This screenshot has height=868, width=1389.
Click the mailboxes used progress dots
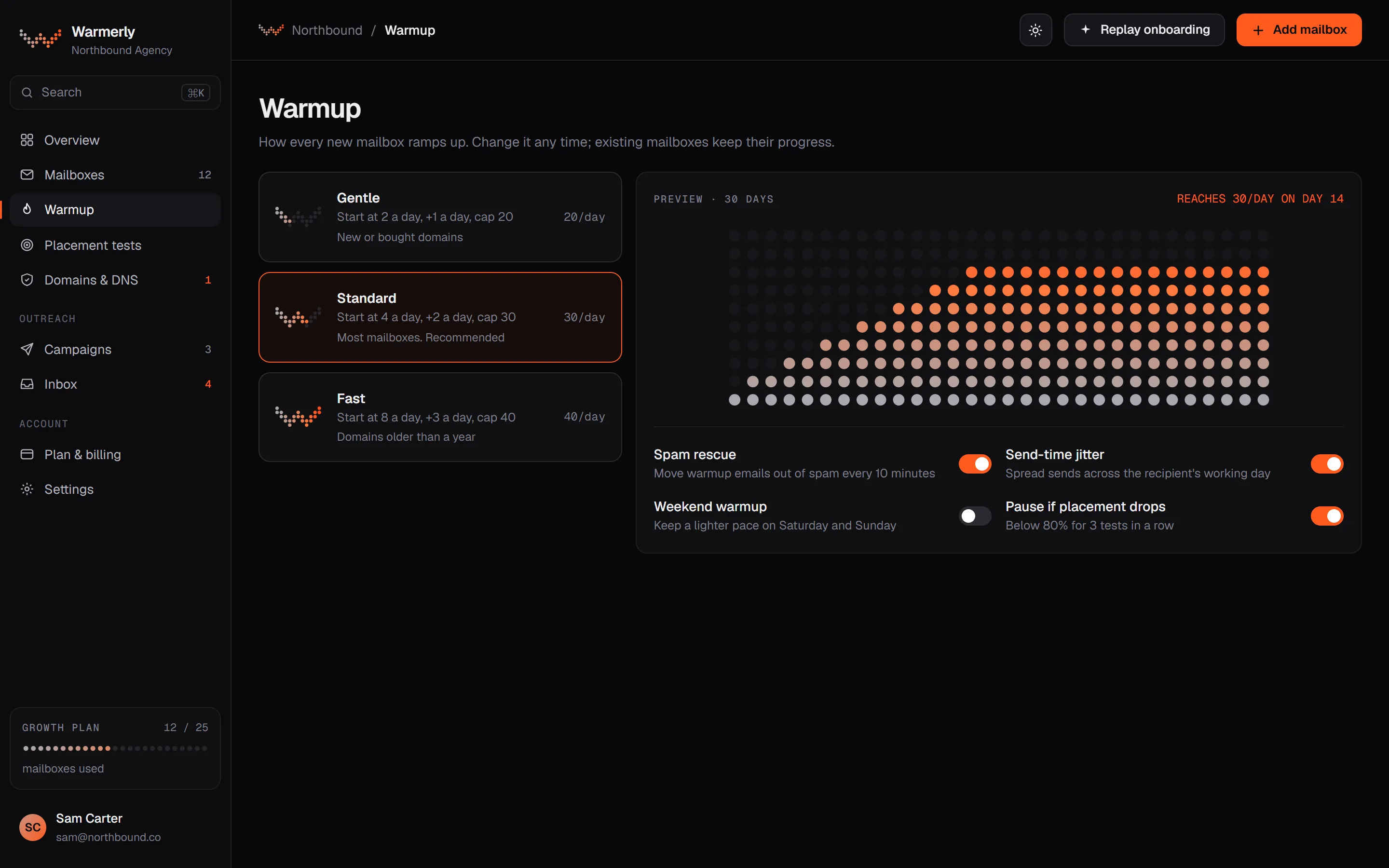(115, 748)
